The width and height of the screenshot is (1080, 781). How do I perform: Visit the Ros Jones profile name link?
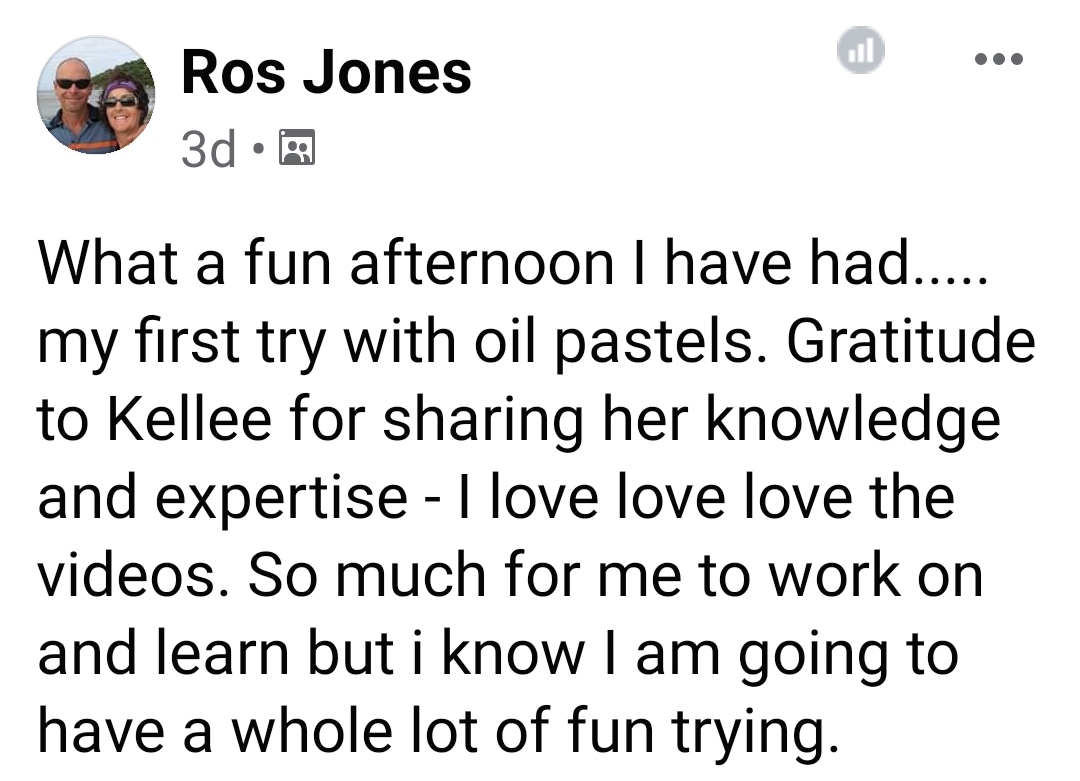pos(326,72)
